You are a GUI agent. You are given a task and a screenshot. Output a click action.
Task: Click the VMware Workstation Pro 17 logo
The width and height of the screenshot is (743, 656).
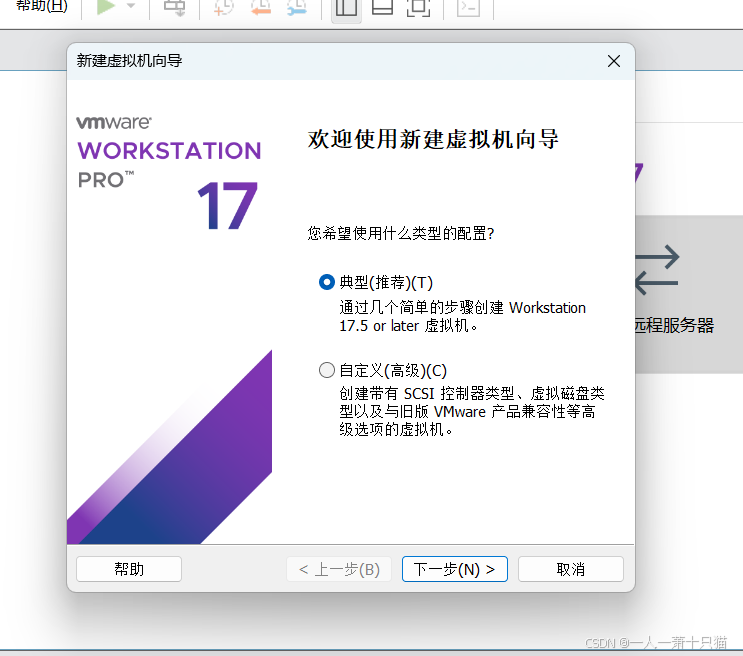pos(169,173)
